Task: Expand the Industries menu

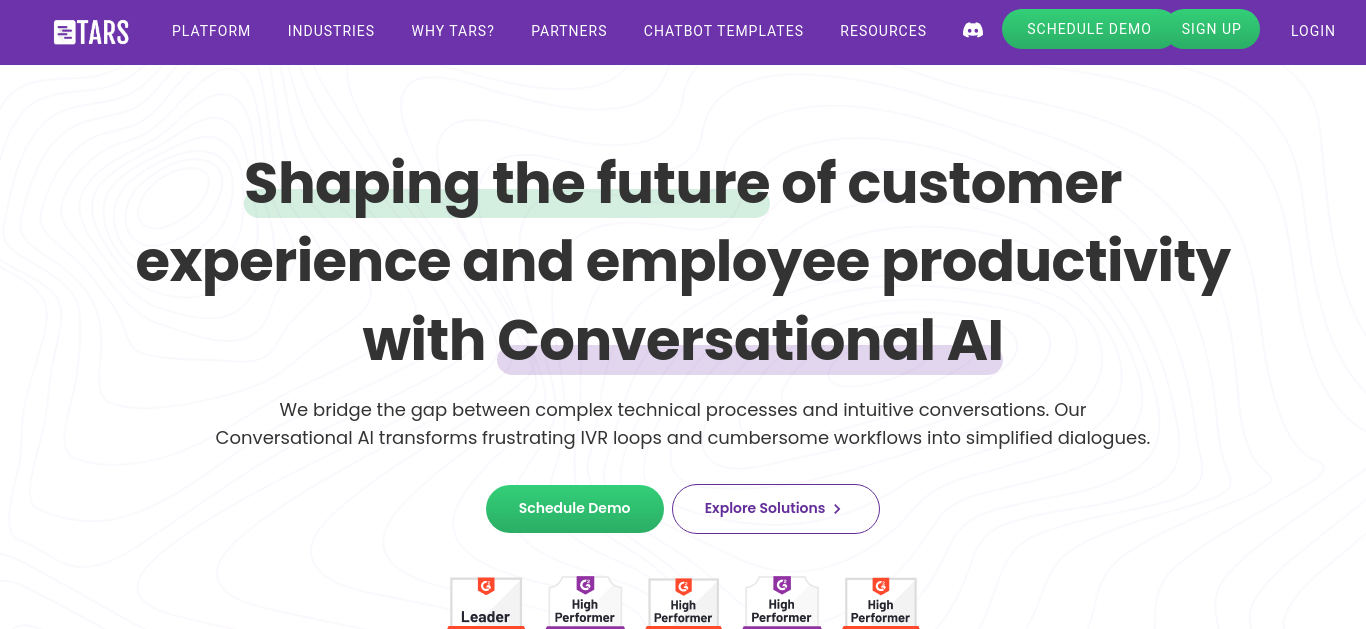Action: pyautogui.click(x=331, y=31)
